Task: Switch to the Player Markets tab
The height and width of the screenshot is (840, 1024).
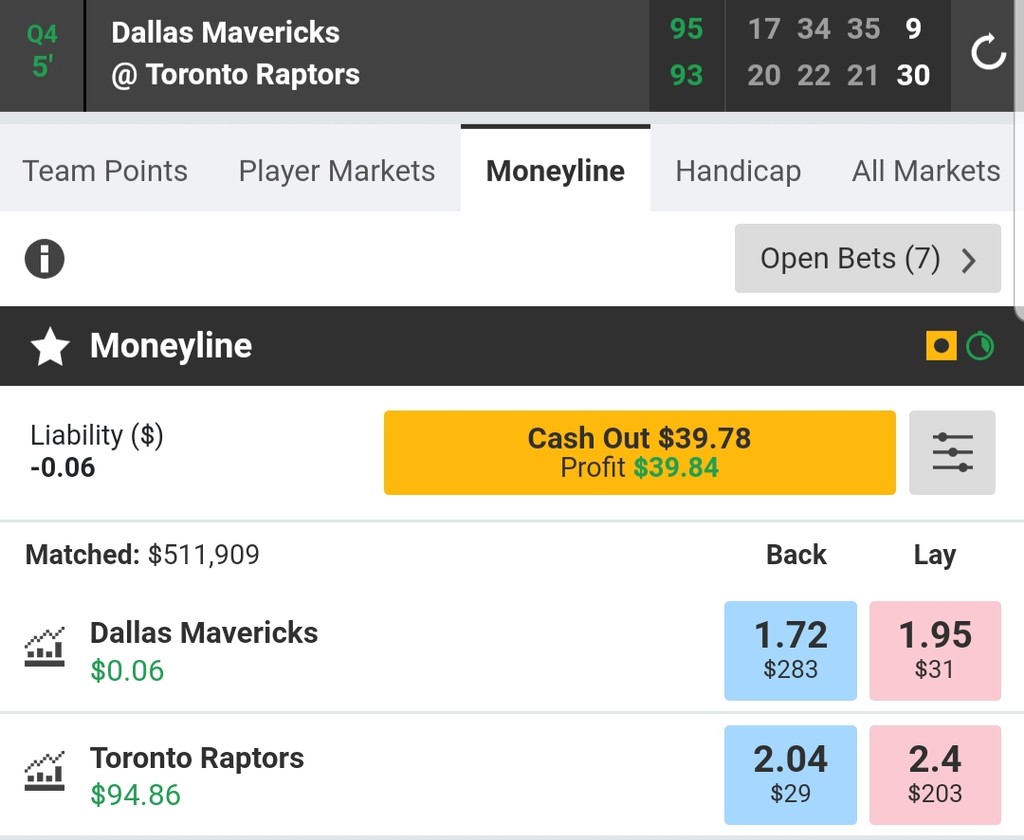Action: [x=337, y=171]
